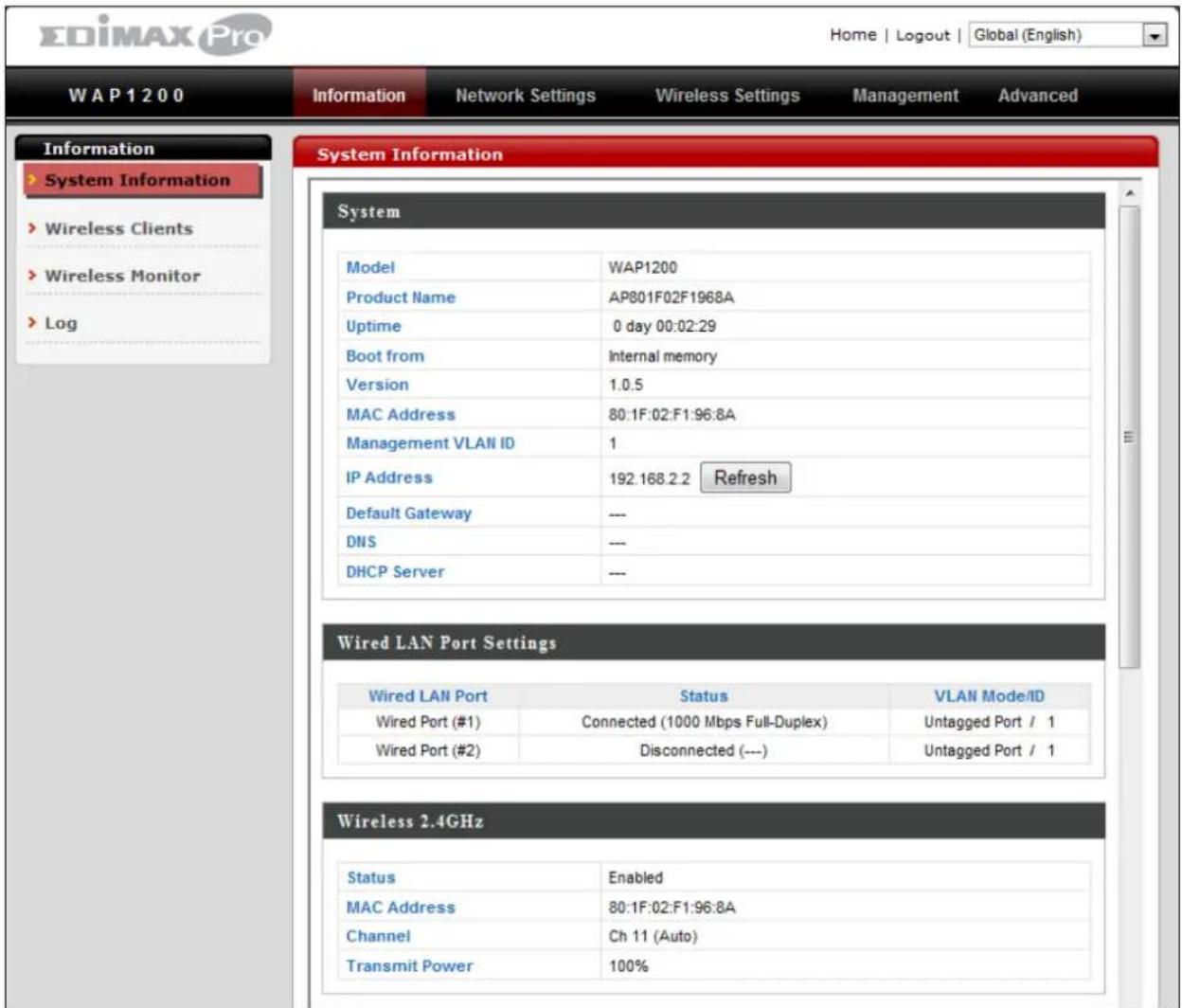Click the Refresh button beside IP Address
The image size is (1182, 1008).
coord(745,477)
